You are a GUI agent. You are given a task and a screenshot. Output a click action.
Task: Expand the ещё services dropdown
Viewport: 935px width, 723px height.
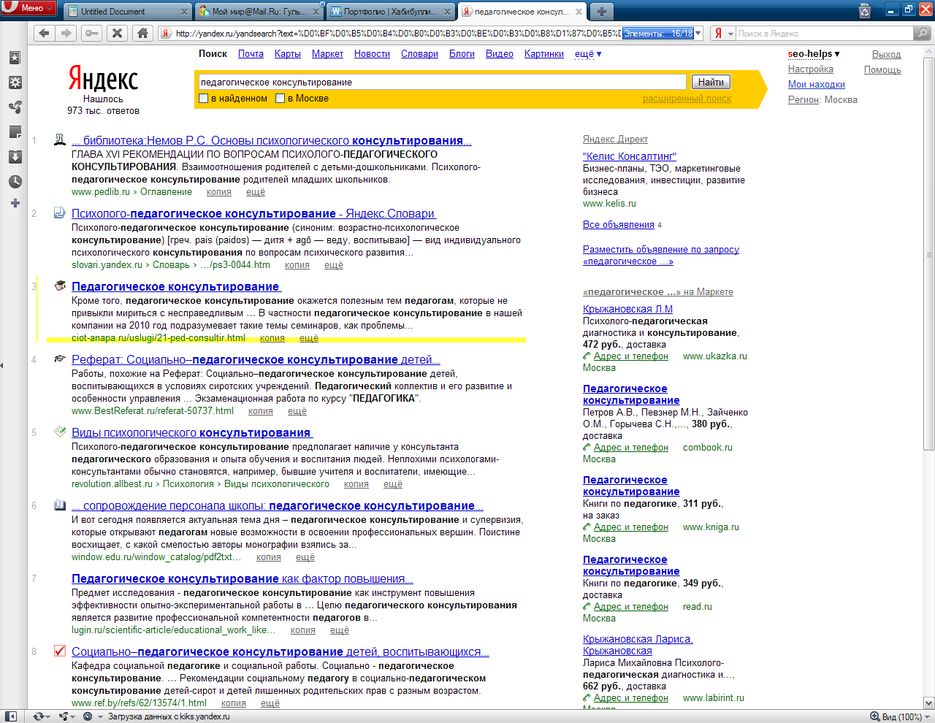pyautogui.click(x=588, y=54)
